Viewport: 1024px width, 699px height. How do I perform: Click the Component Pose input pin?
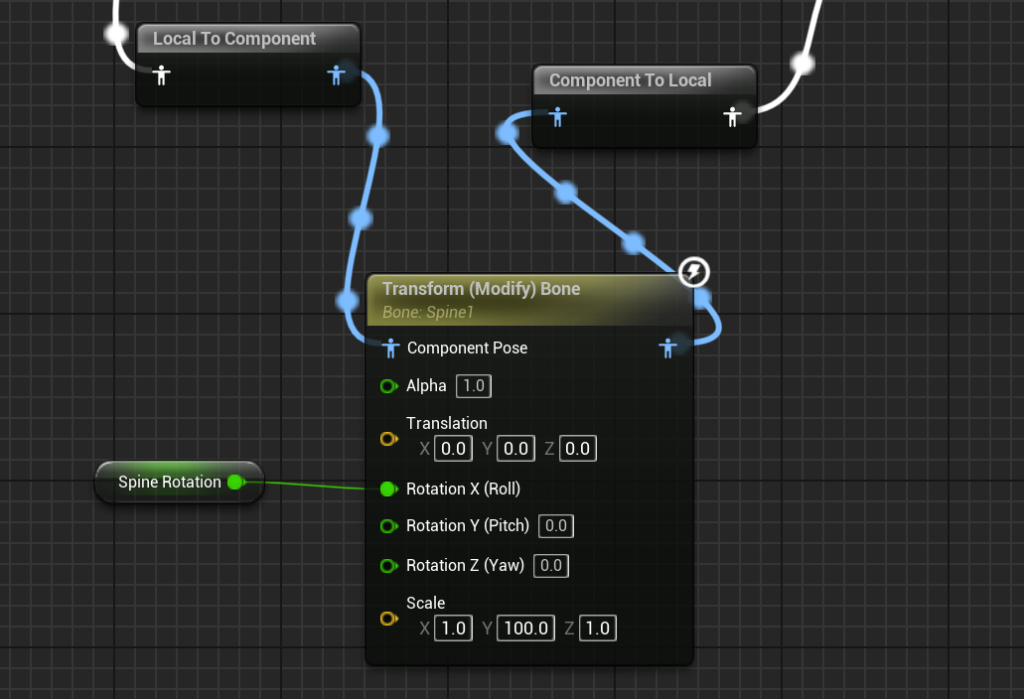coord(392,348)
